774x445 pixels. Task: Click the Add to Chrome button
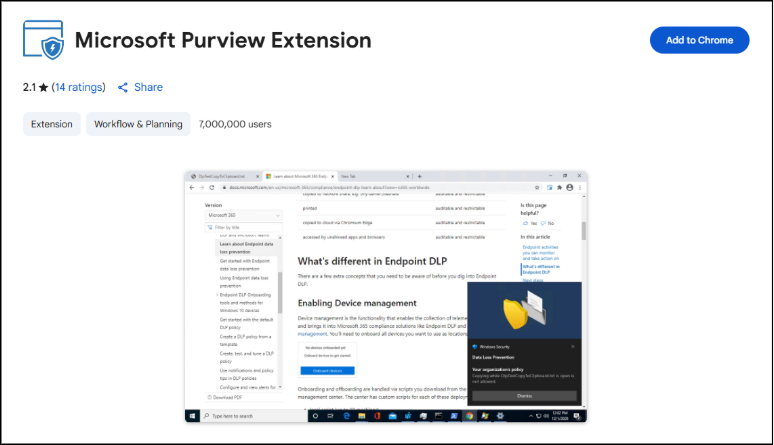tap(699, 40)
